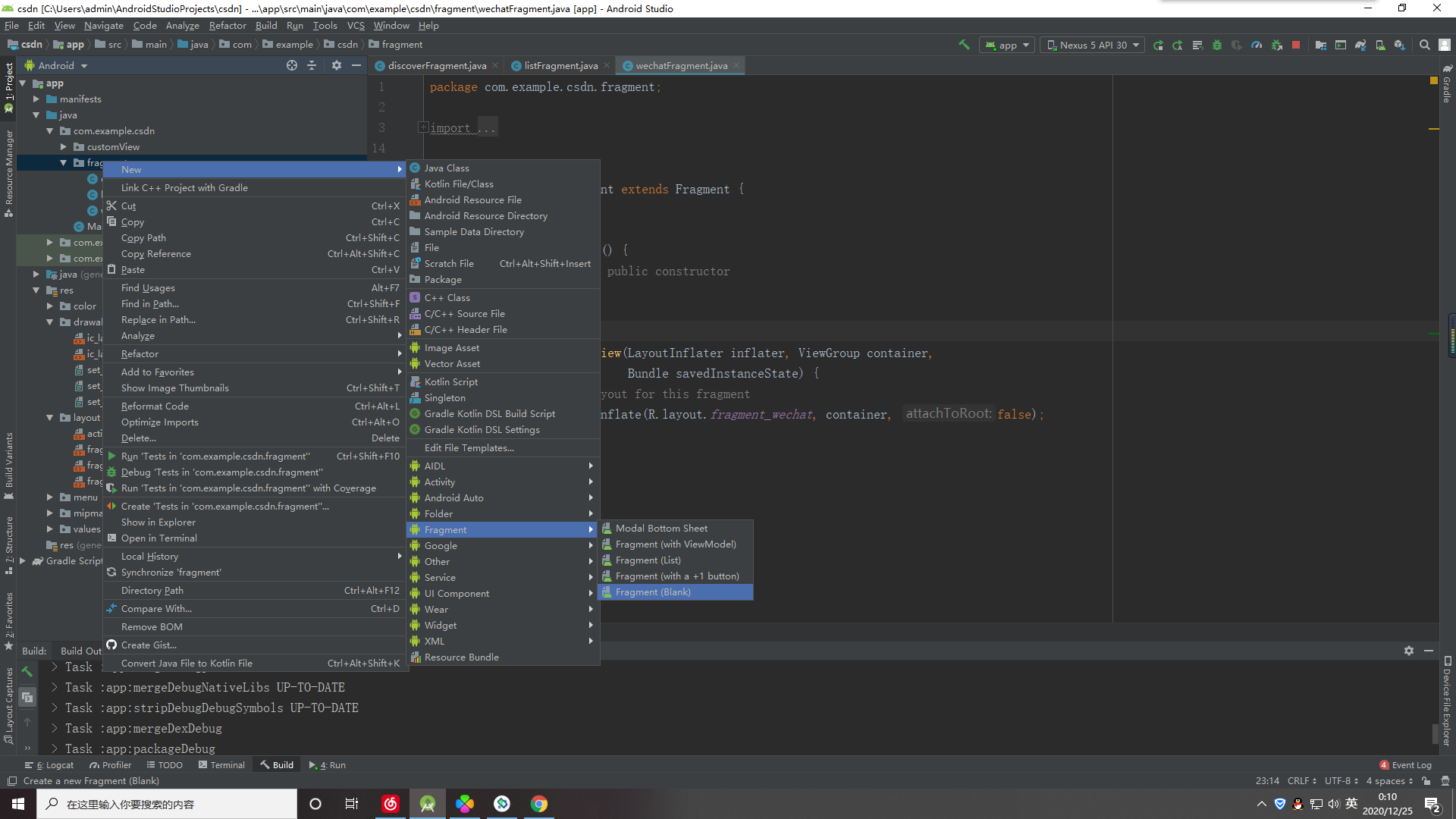
Task: Open the run configuration dropdown showing app
Action: click(x=1006, y=45)
